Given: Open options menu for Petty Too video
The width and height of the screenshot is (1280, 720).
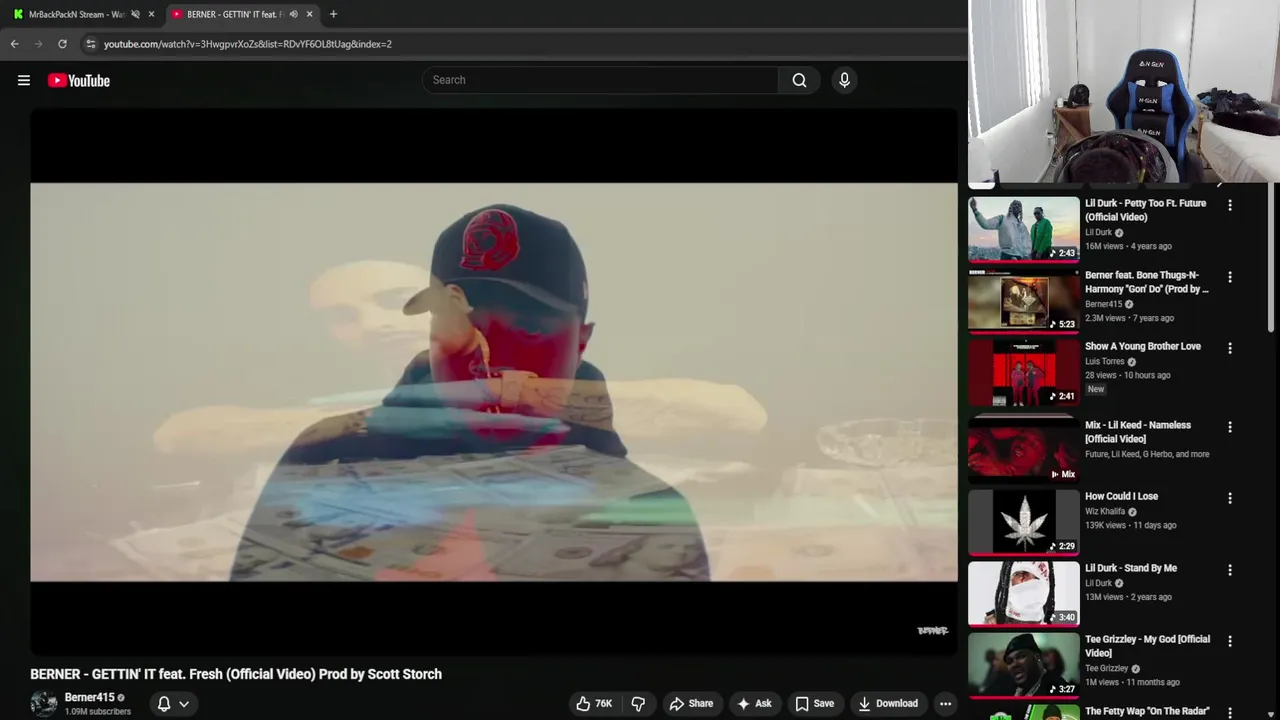Looking at the screenshot, I should (1230, 205).
